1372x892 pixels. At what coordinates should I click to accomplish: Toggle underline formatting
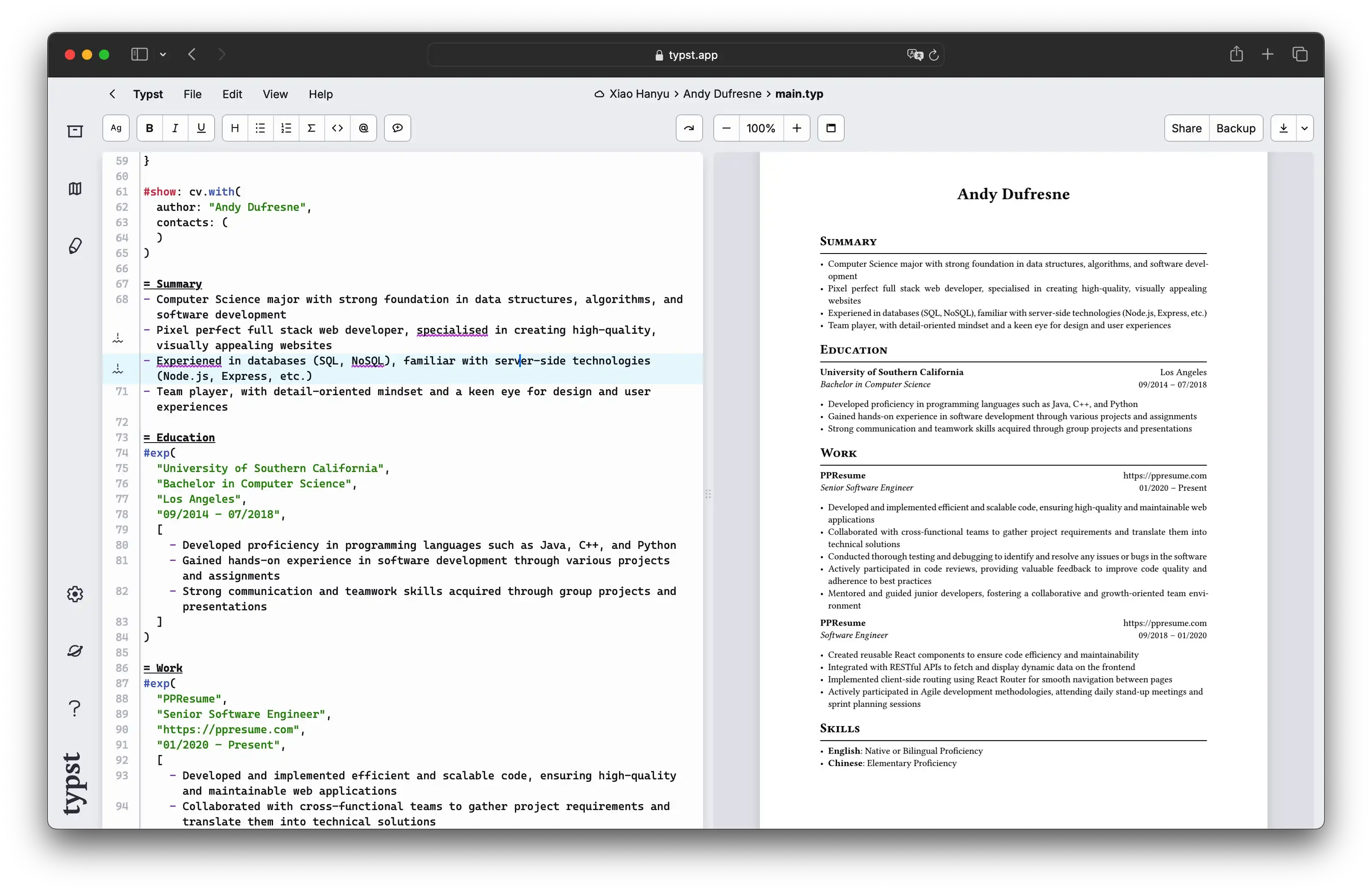click(201, 128)
